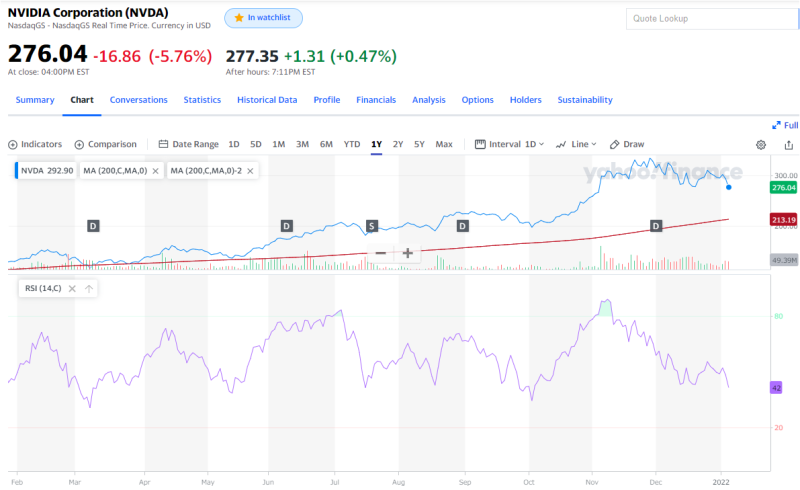Open the Analysis tab
This screenshot has height=490, width=800.
[429, 100]
